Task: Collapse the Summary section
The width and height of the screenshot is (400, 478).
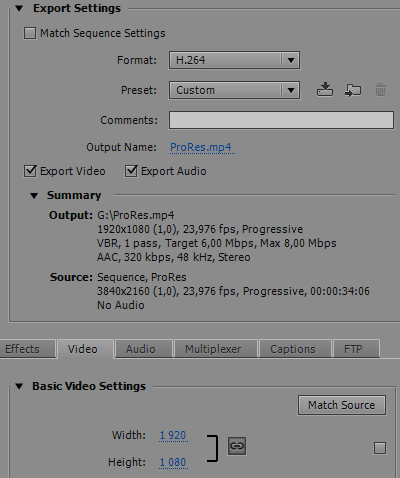Action: click(x=34, y=195)
